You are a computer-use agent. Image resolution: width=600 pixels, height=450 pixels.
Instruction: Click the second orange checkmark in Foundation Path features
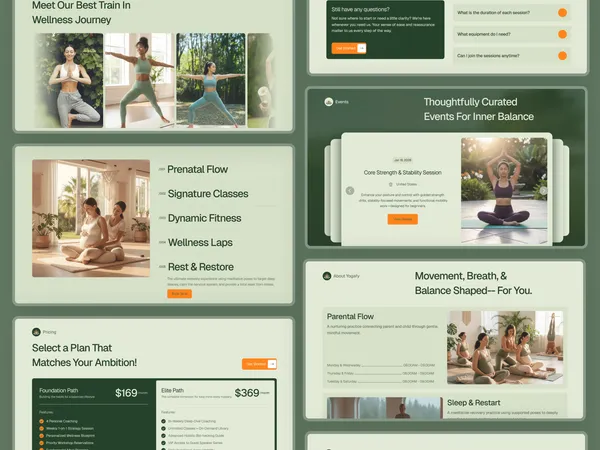click(x=41, y=429)
